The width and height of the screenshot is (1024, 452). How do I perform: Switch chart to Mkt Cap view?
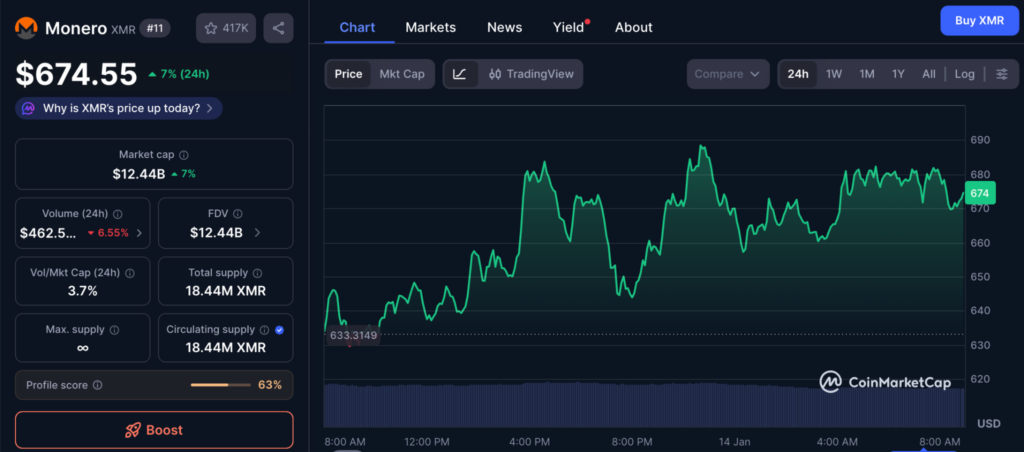[x=401, y=74]
